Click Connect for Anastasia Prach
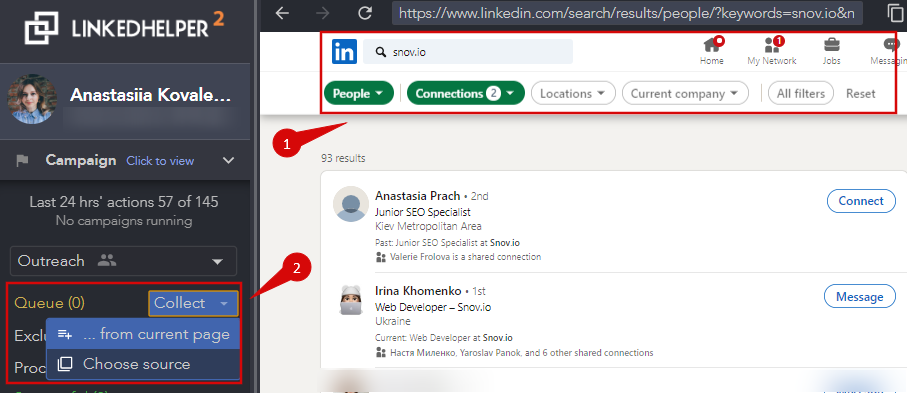Image resolution: width=907 pixels, height=393 pixels. click(x=861, y=201)
